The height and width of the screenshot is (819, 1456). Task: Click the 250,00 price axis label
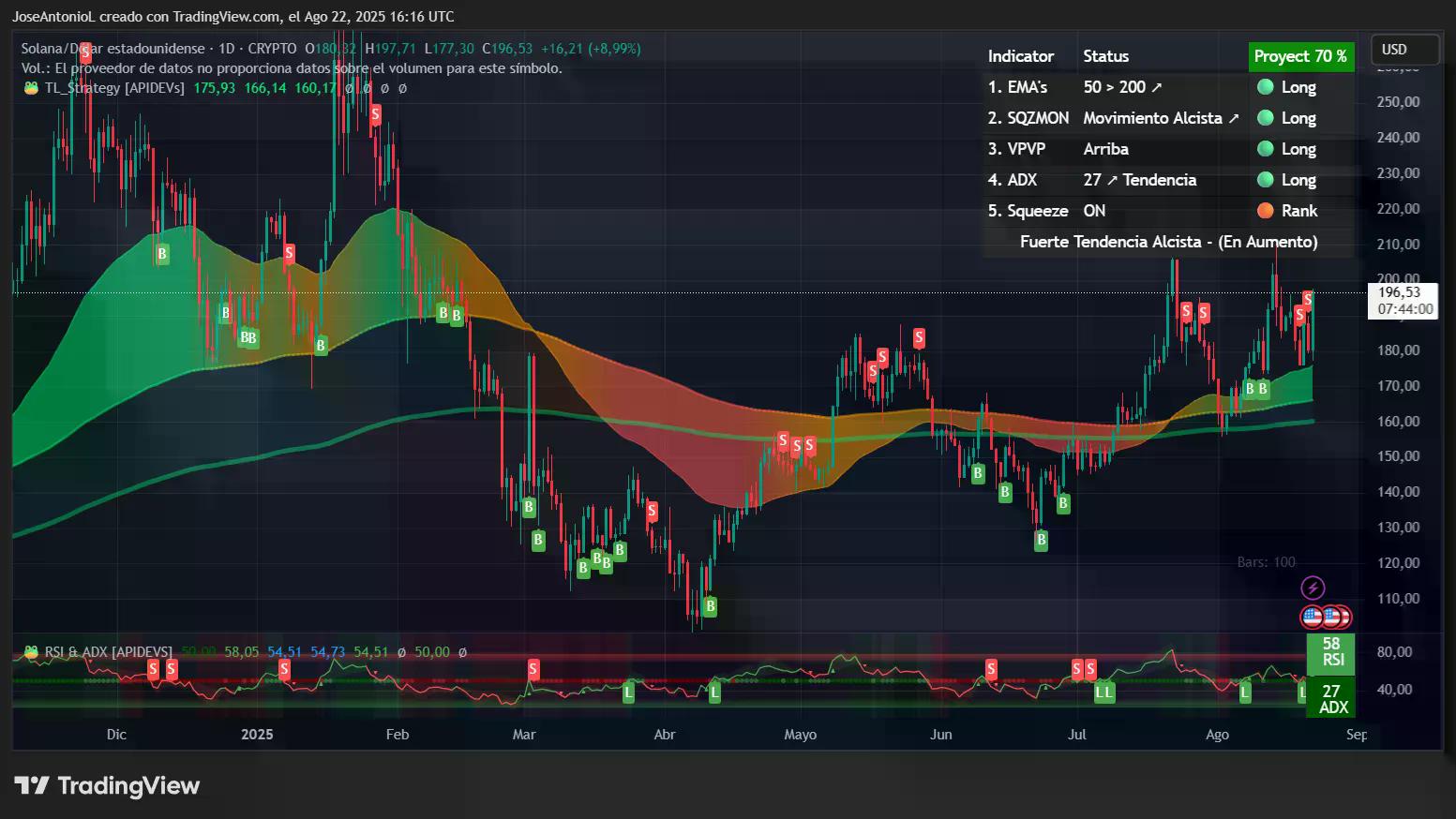pos(1398,102)
